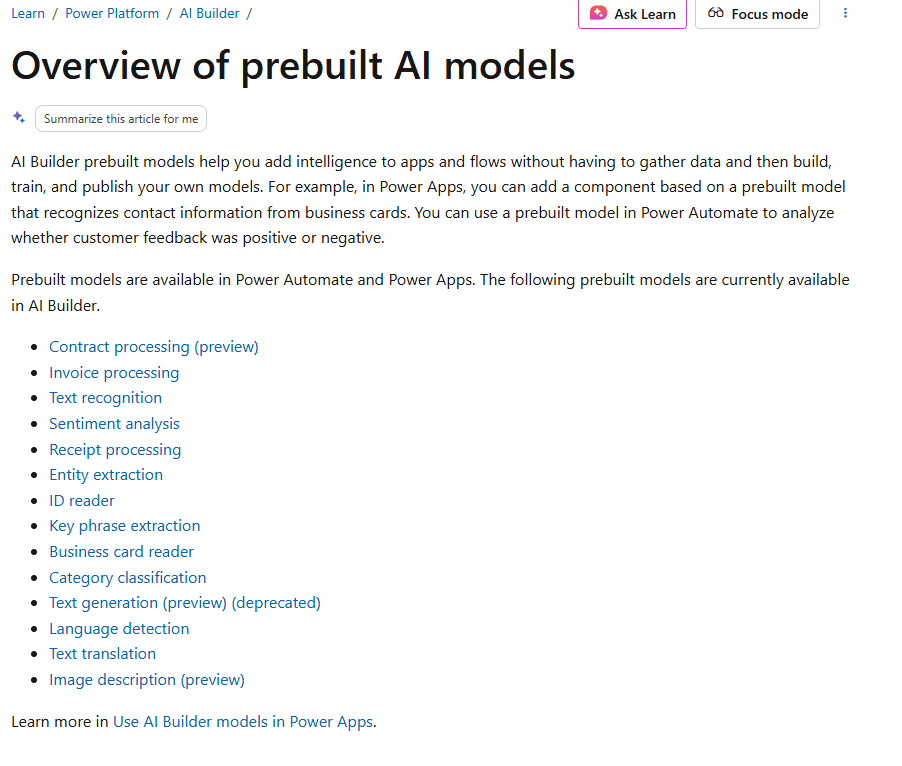Open the Ask Learn chat icon
Screen dimensions: 902x766
[x=598, y=13]
